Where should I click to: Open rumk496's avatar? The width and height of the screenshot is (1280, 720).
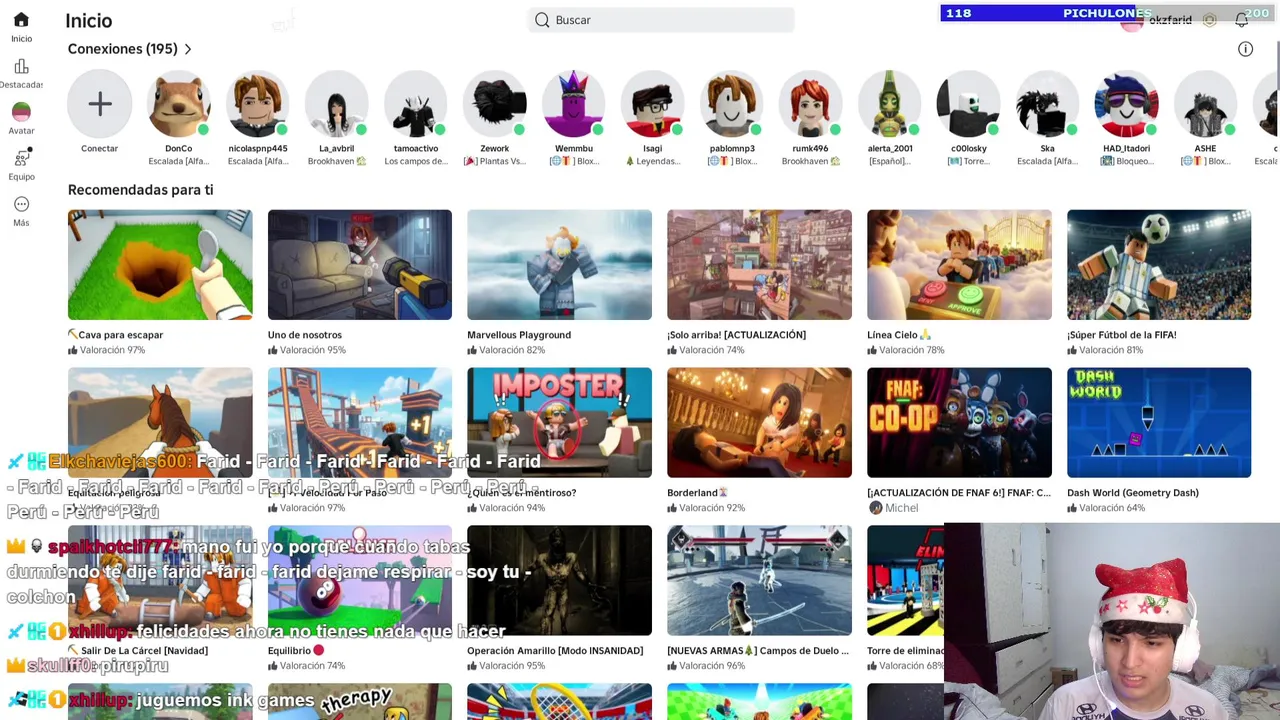(x=811, y=104)
